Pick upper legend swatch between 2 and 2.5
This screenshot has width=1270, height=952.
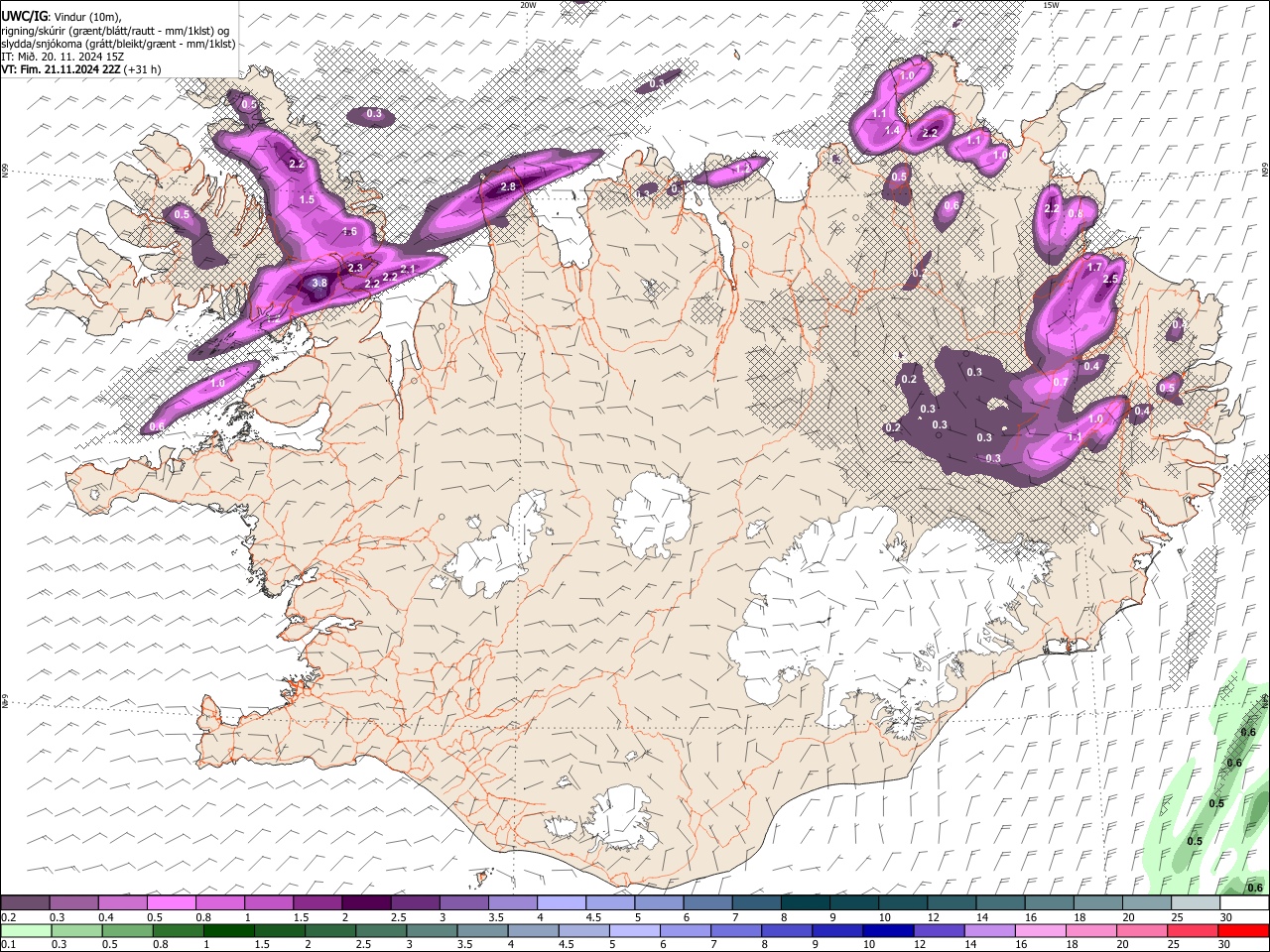[366, 902]
